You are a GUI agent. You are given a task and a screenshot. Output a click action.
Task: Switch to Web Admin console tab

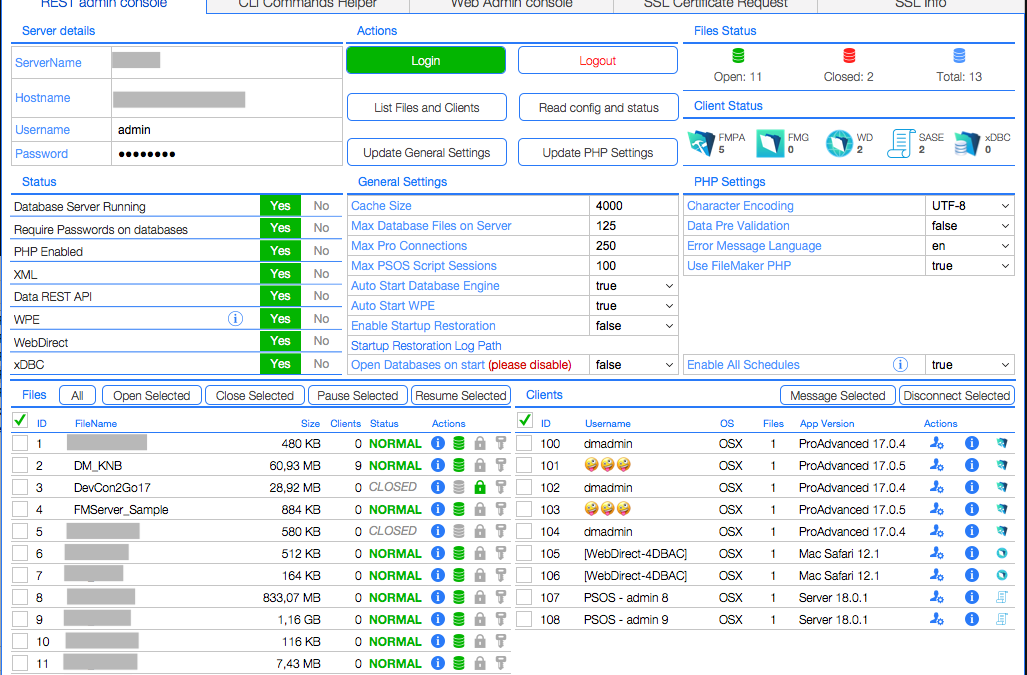(512, 5)
